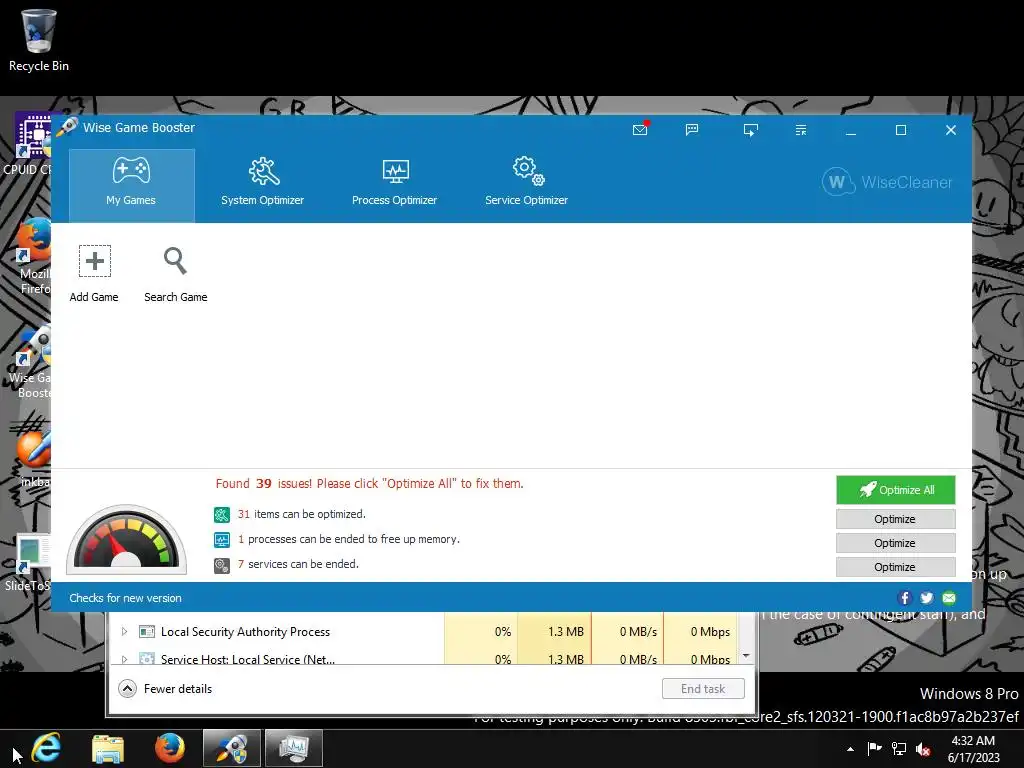Click the Wise Game Booster rocket title icon

click(67, 127)
